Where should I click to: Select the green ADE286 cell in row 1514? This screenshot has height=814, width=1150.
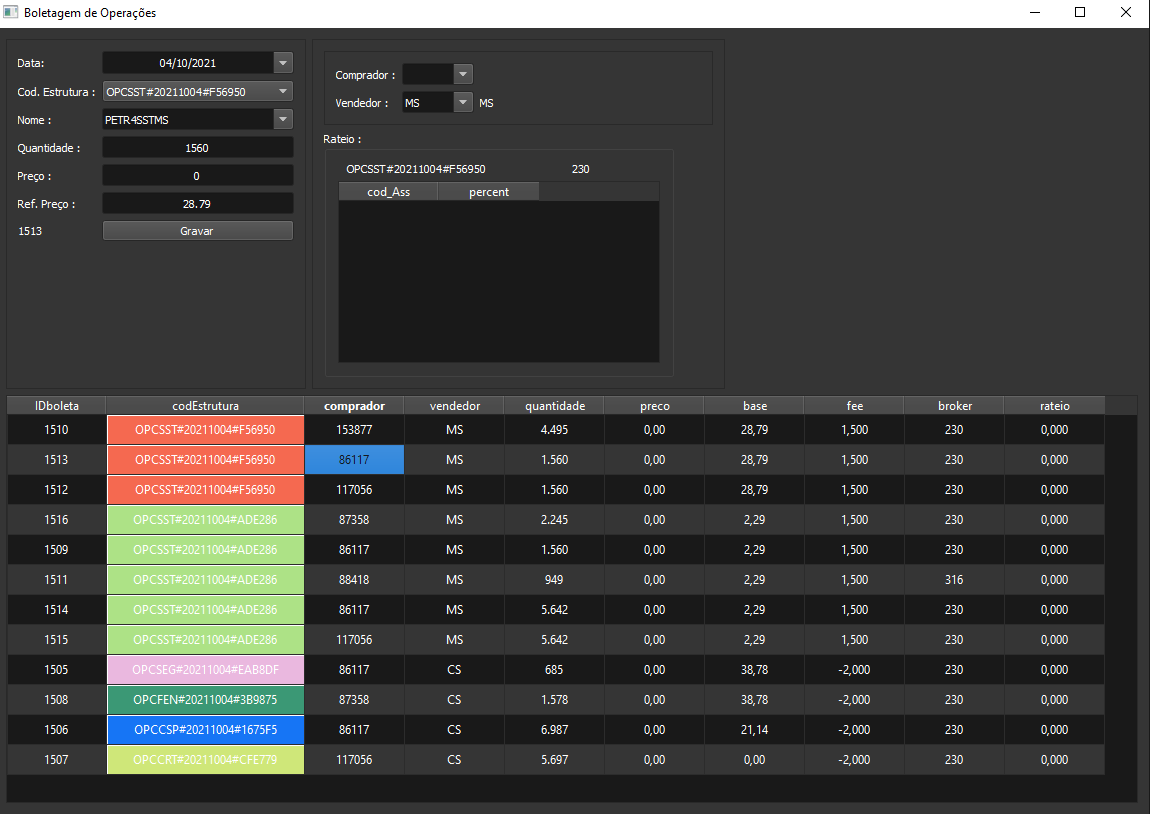tap(205, 610)
